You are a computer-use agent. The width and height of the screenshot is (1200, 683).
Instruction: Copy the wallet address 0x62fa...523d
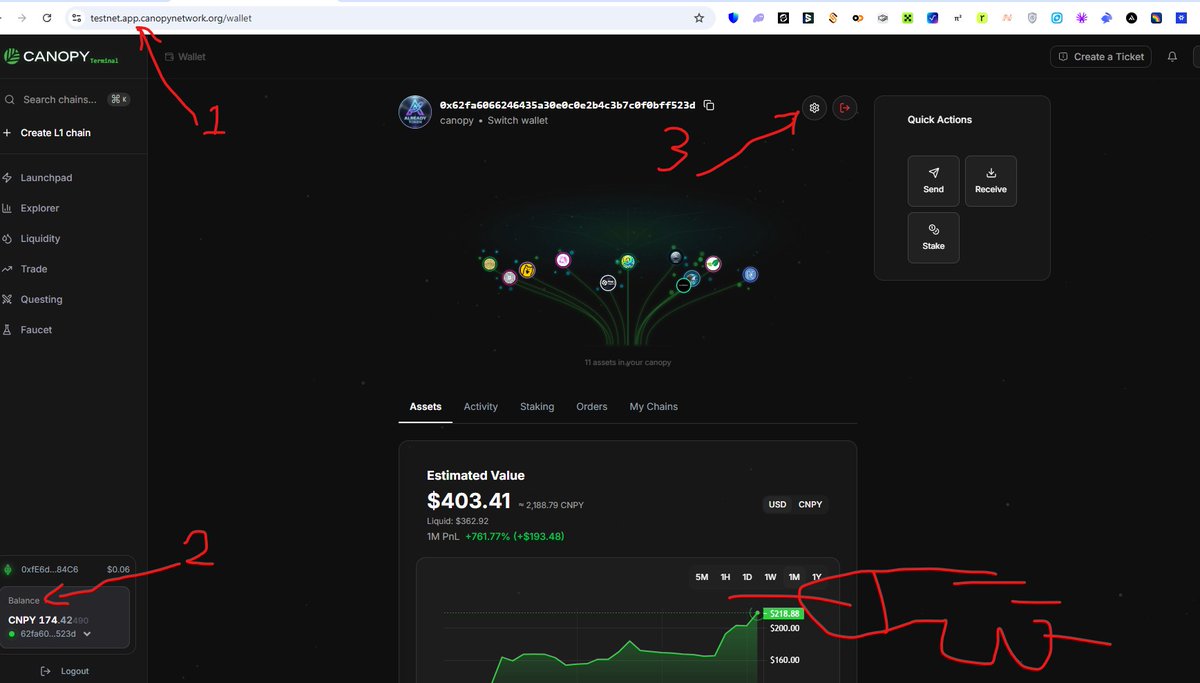(x=708, y=105)
